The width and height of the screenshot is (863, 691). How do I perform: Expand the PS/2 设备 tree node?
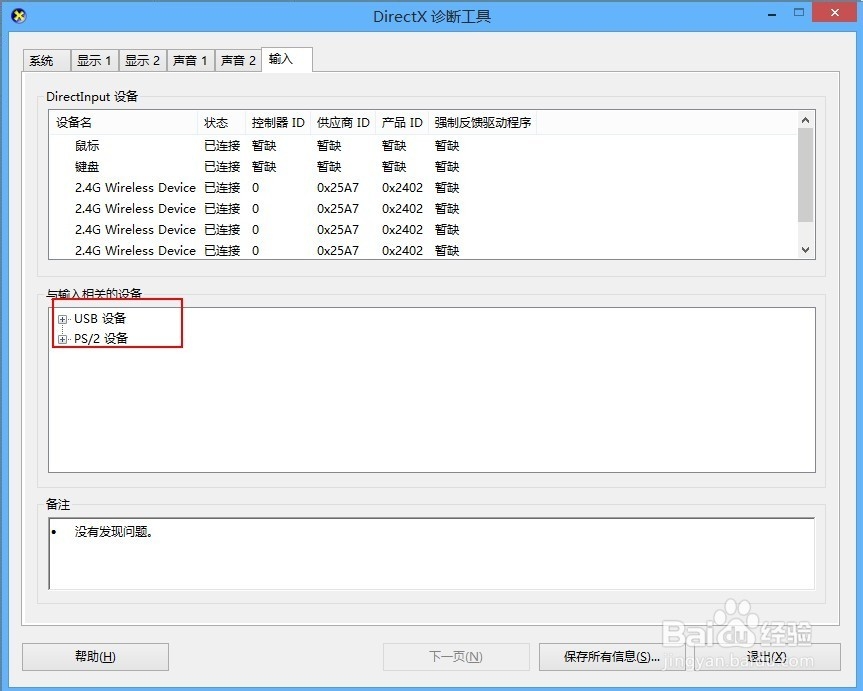(62, 339)
